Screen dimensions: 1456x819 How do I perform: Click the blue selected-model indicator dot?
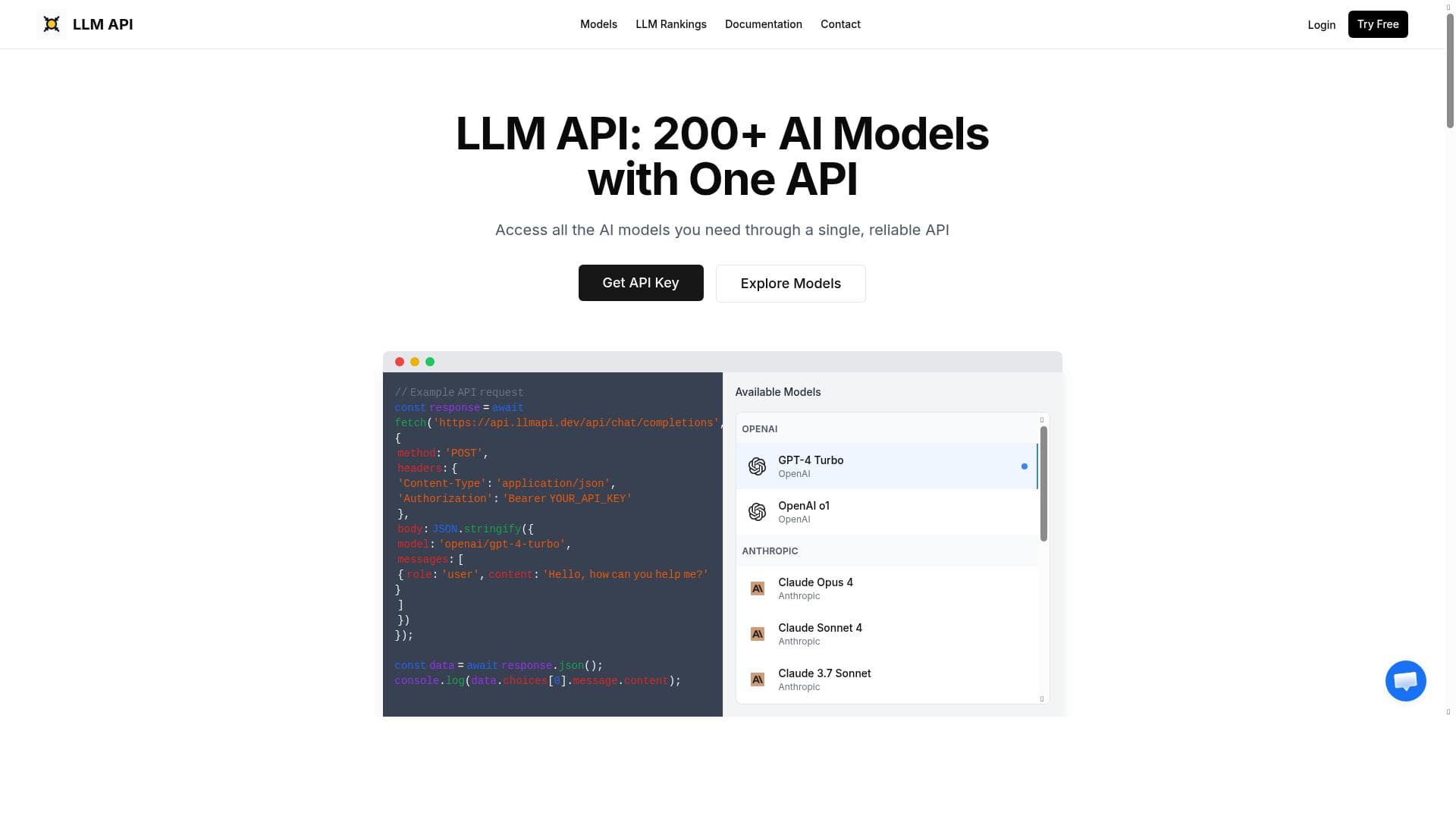pos(1025,466)
